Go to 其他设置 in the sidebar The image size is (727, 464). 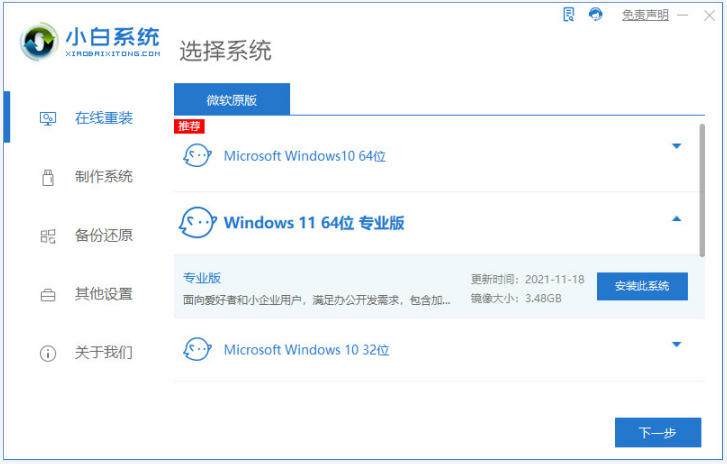pyautogui.click(x=103, y=295)
